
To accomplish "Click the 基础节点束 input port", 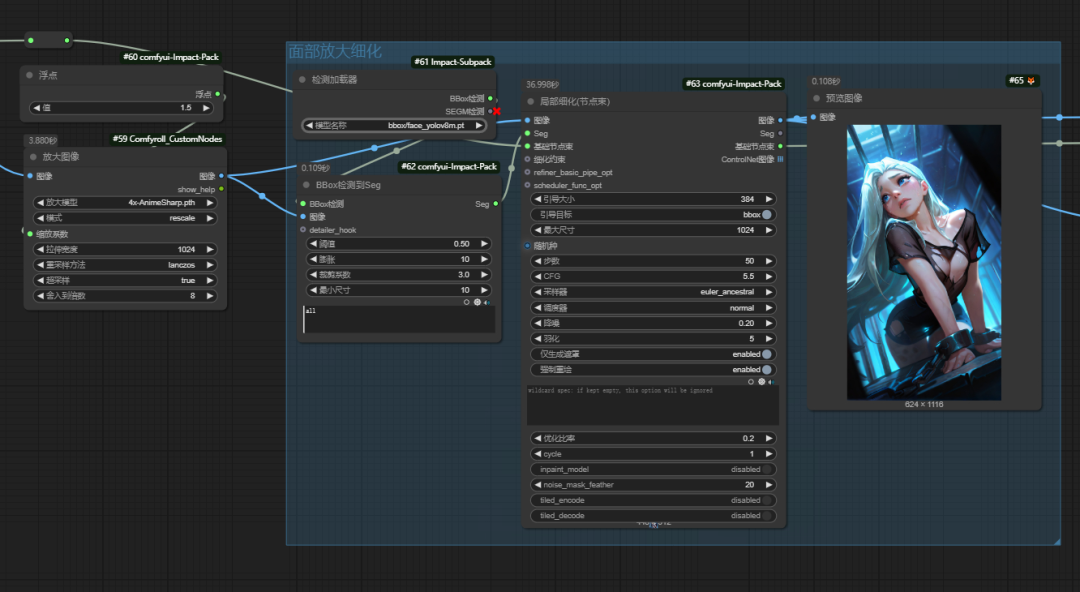I will [528, 147].
